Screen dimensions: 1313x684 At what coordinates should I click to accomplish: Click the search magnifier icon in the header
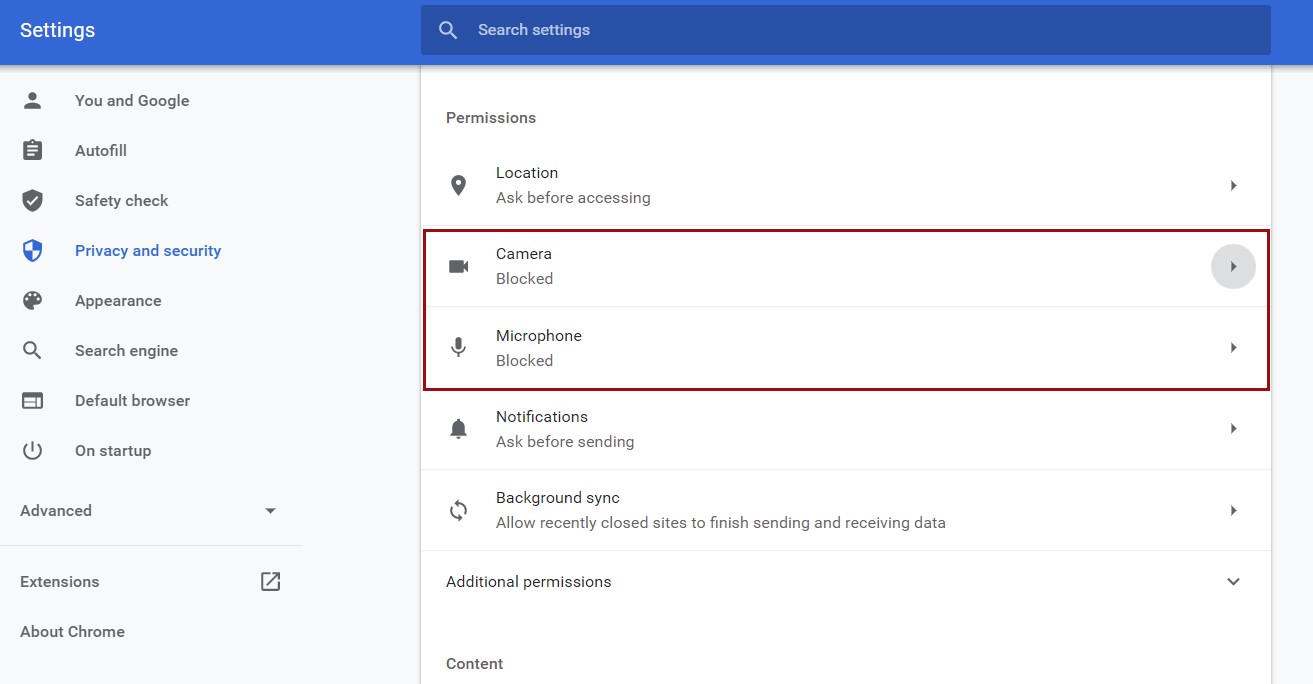point(448,30)
